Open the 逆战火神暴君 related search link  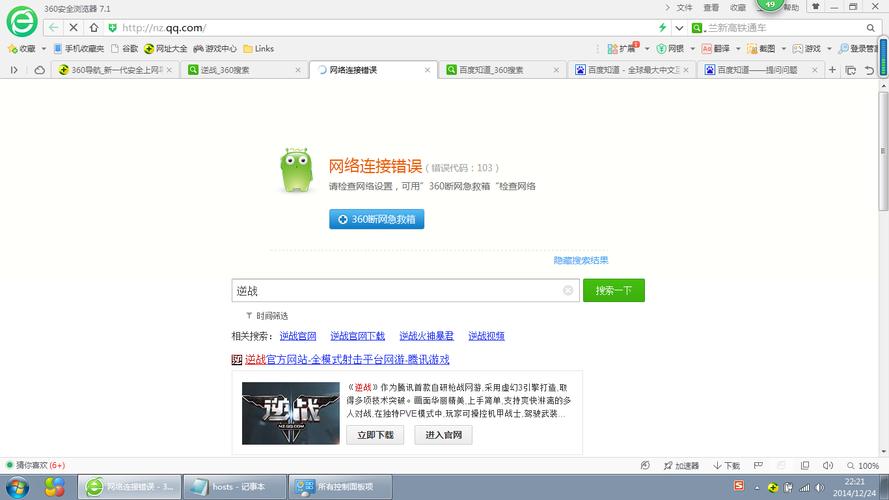426,336
